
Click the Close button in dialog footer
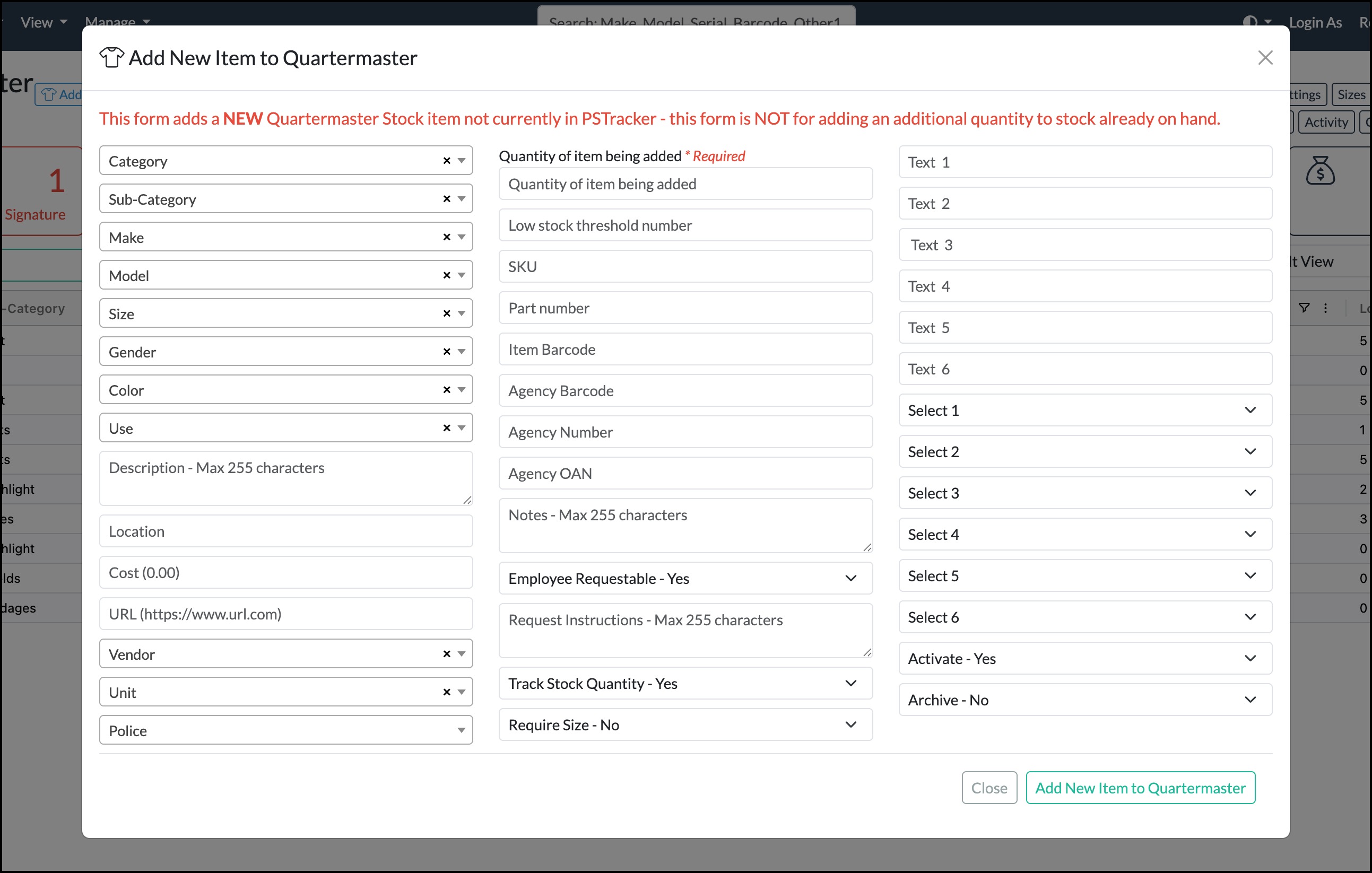[x=989, y=788]
